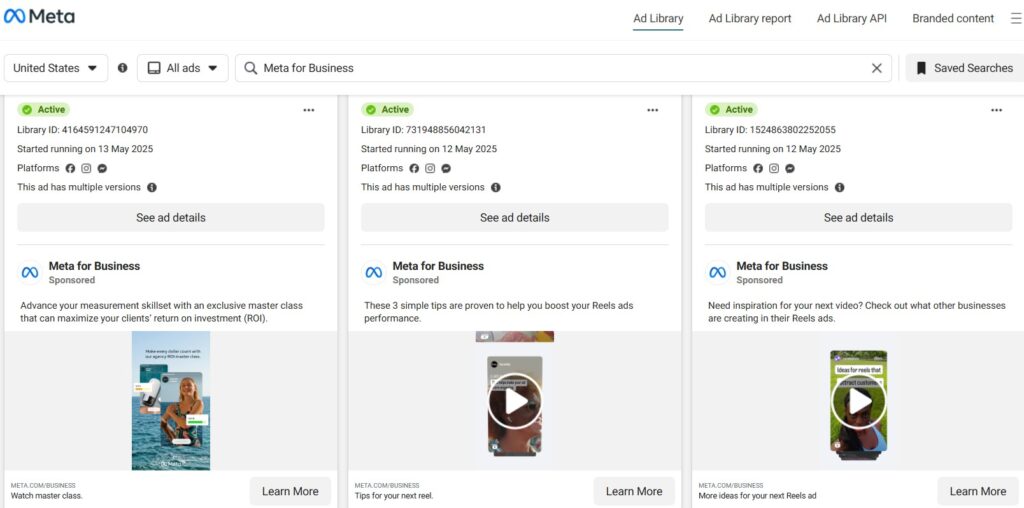Open Saved Searches
The image size is (1024, 508).
[965, 68]
